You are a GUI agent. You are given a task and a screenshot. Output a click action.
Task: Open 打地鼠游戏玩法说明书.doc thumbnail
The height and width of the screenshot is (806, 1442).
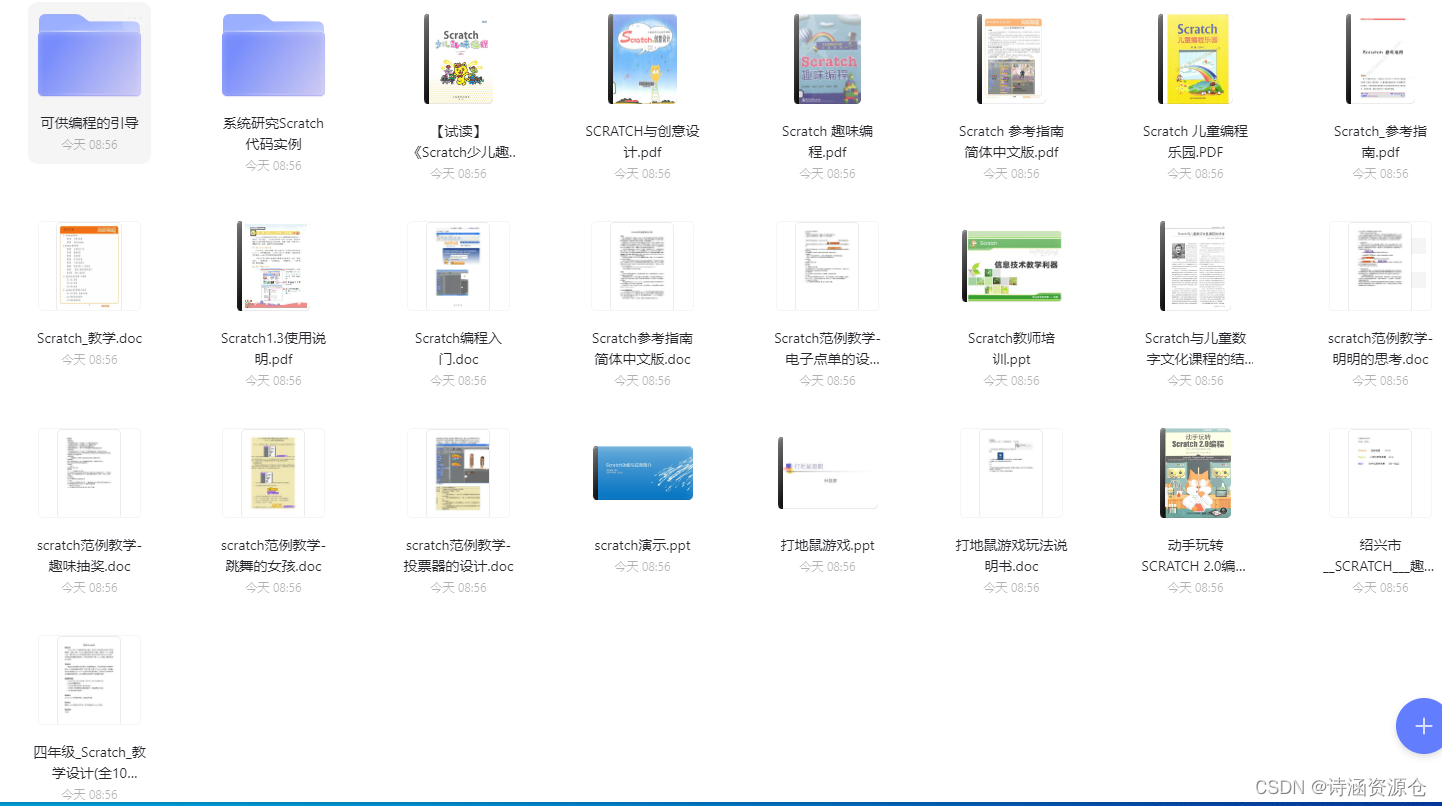[1011, 473]
